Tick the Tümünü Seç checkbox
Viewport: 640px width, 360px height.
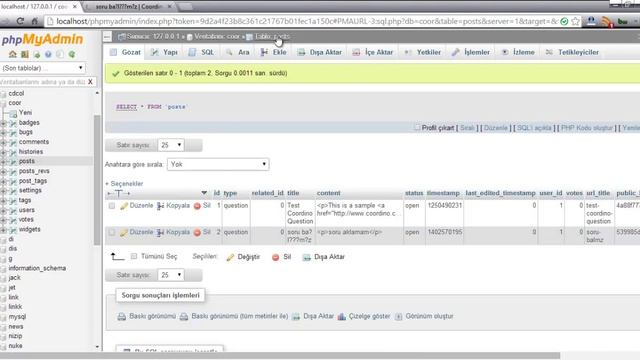coord(134,256)
